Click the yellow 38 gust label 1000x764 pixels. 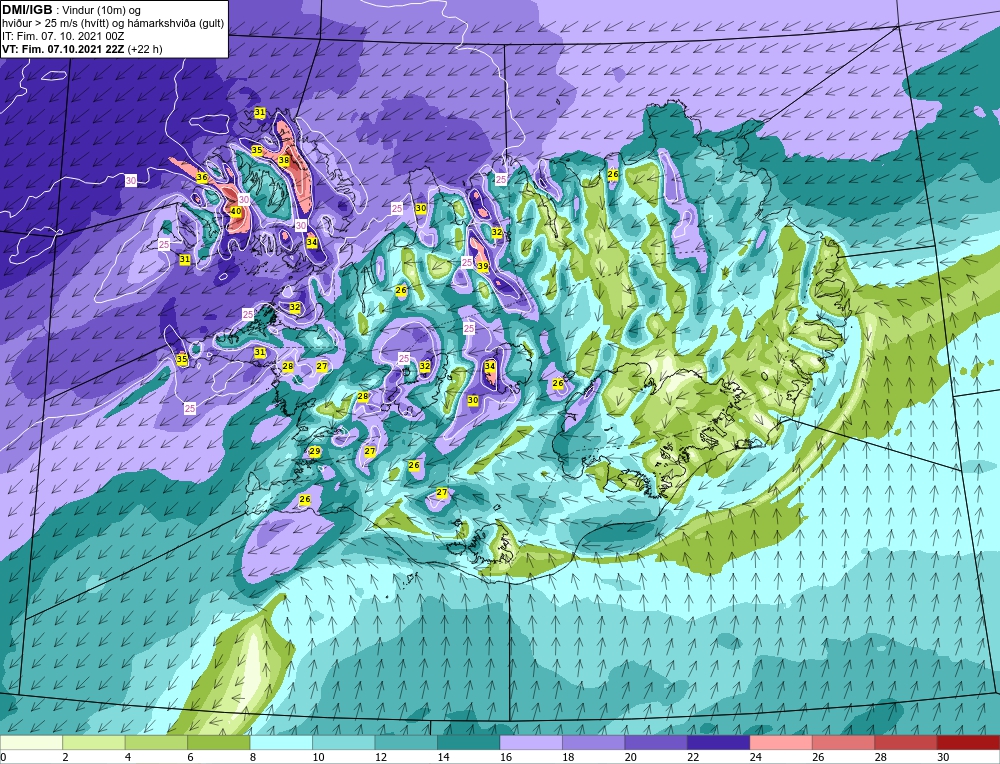coord(284,160)
